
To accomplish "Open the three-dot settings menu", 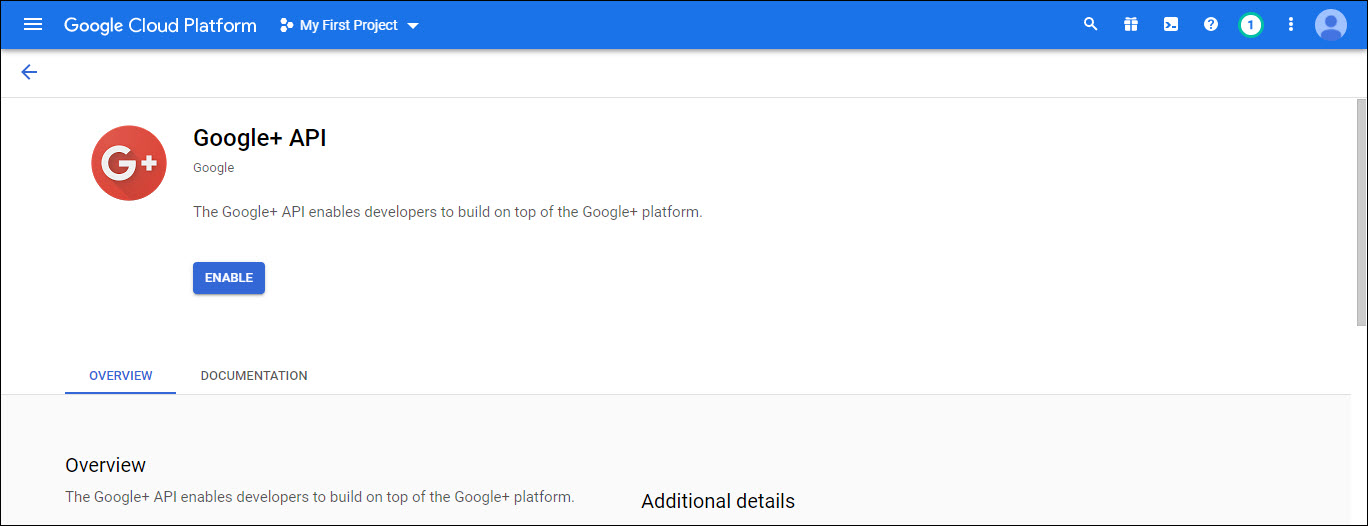I will pyautogui.click(x=1291, y=24).
